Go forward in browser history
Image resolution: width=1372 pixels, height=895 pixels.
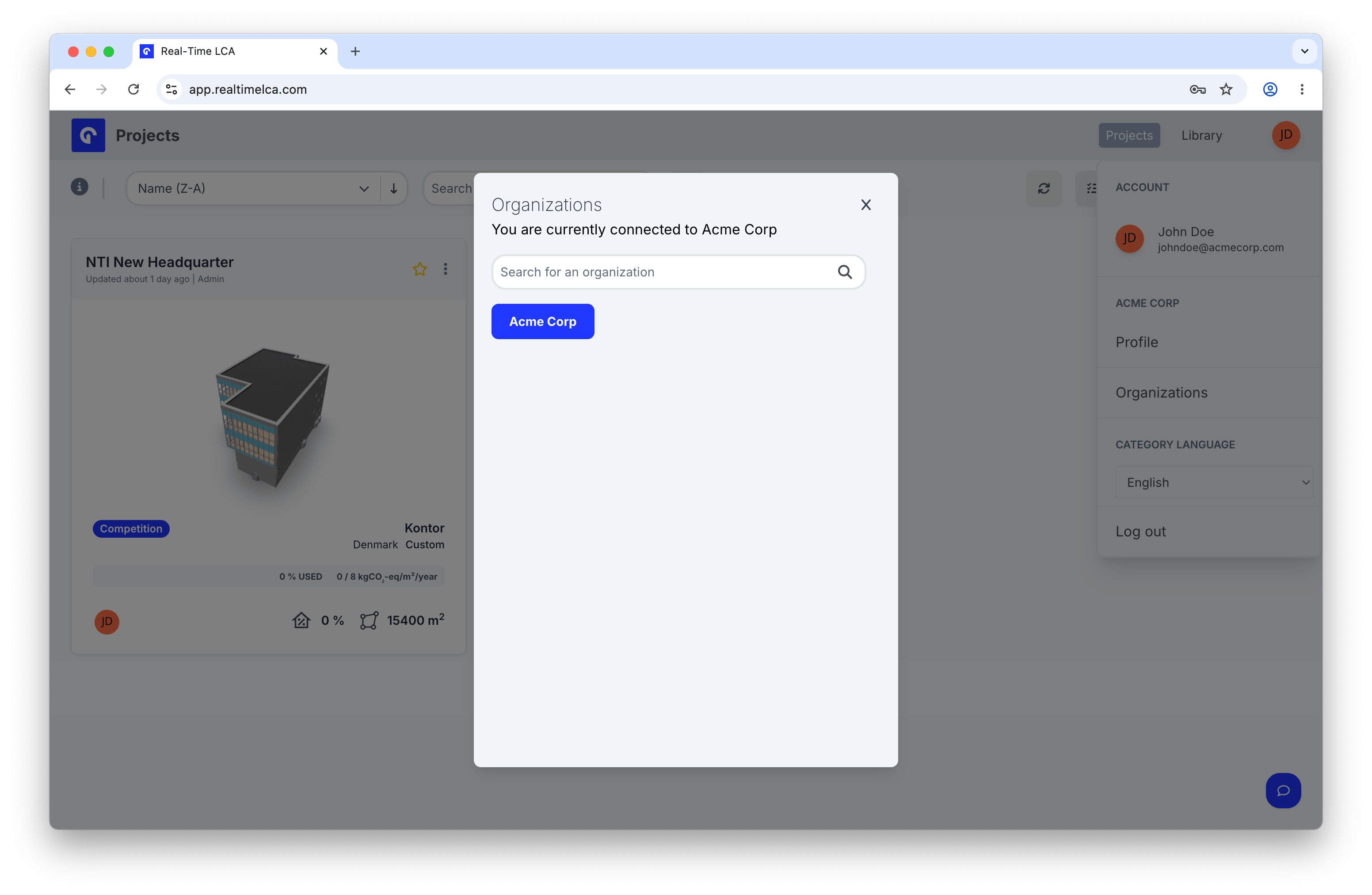tap(102, 89)
